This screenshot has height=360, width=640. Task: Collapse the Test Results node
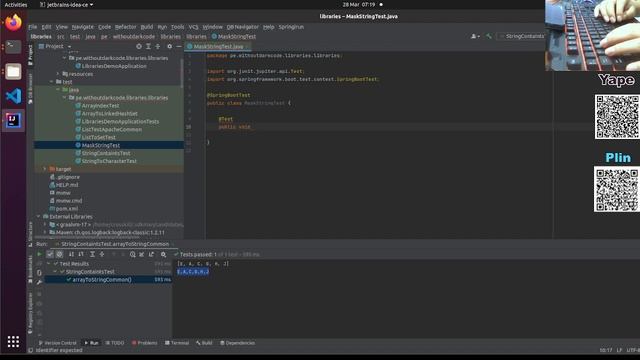click(49, 264)
